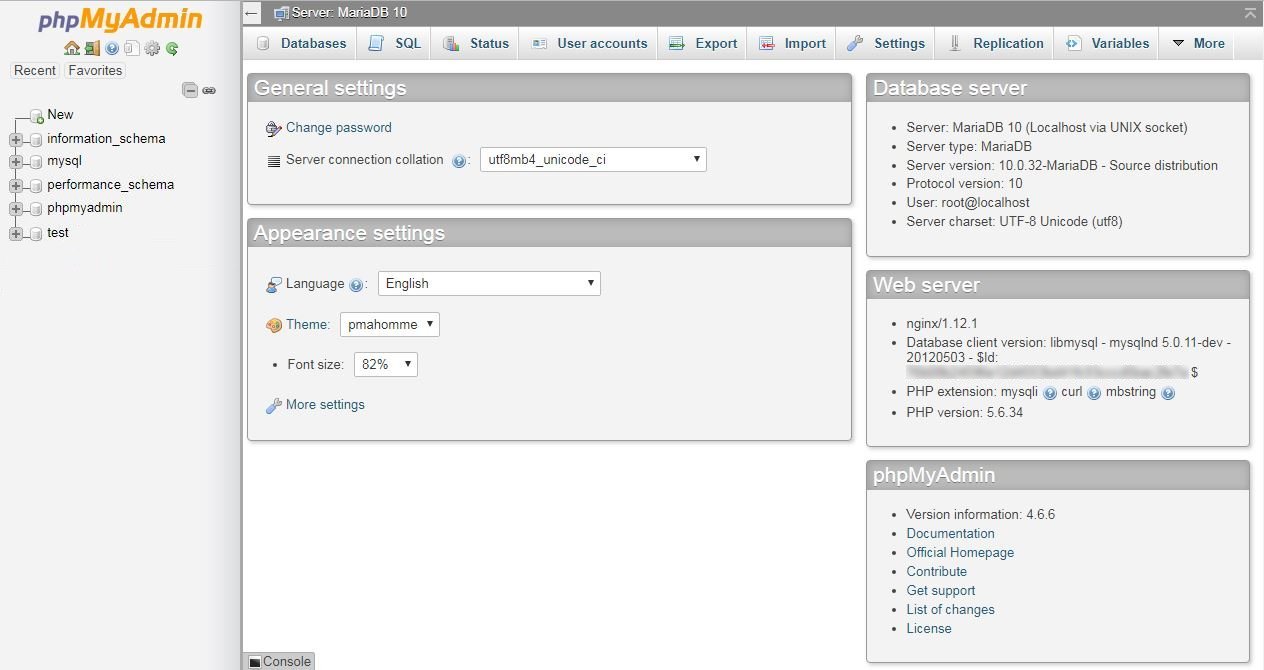Go to the Status tab

tap(476, 43)
